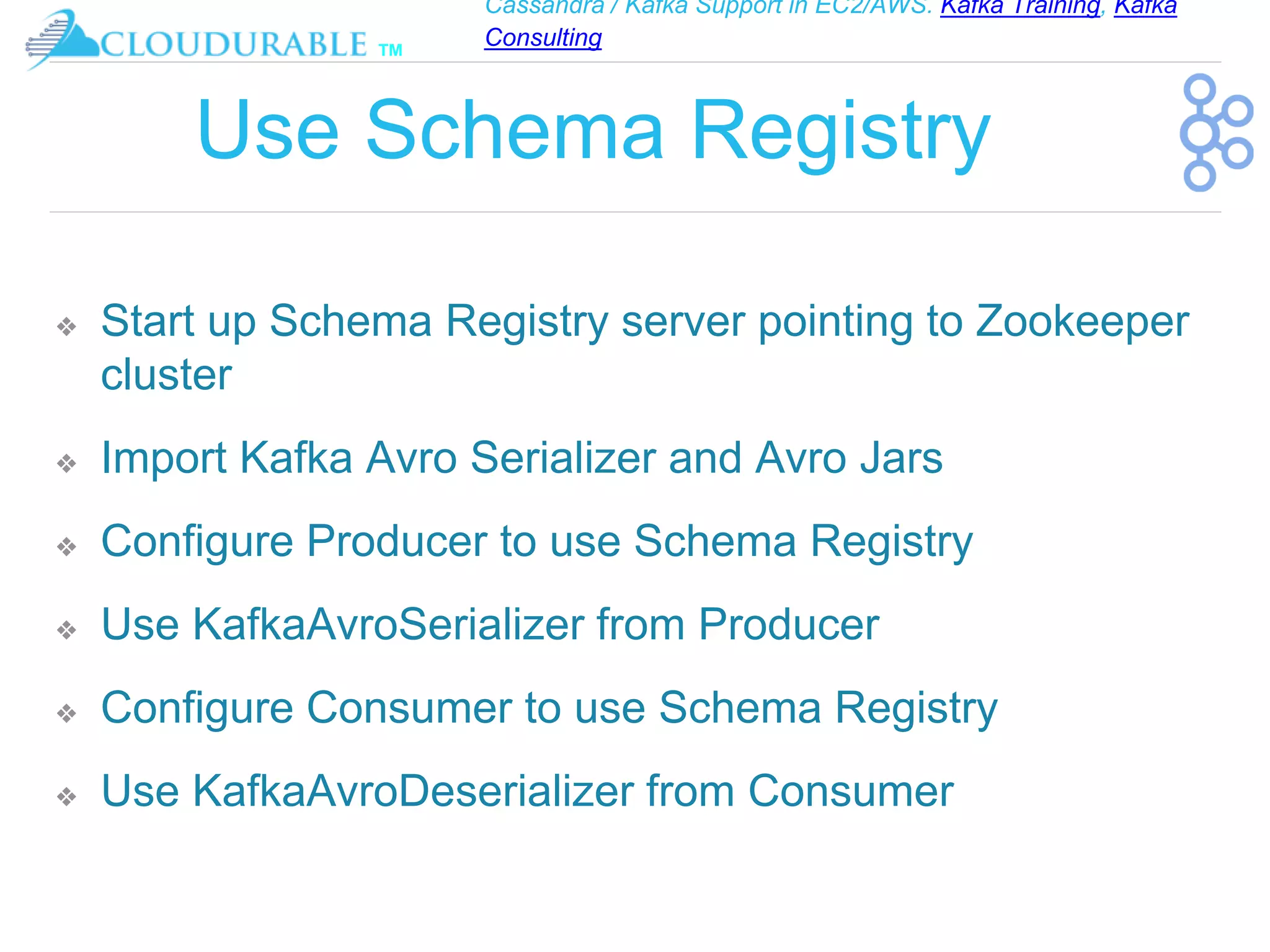
Task: Open the Kafka Training link
Action: click(x=1020, y=8)
